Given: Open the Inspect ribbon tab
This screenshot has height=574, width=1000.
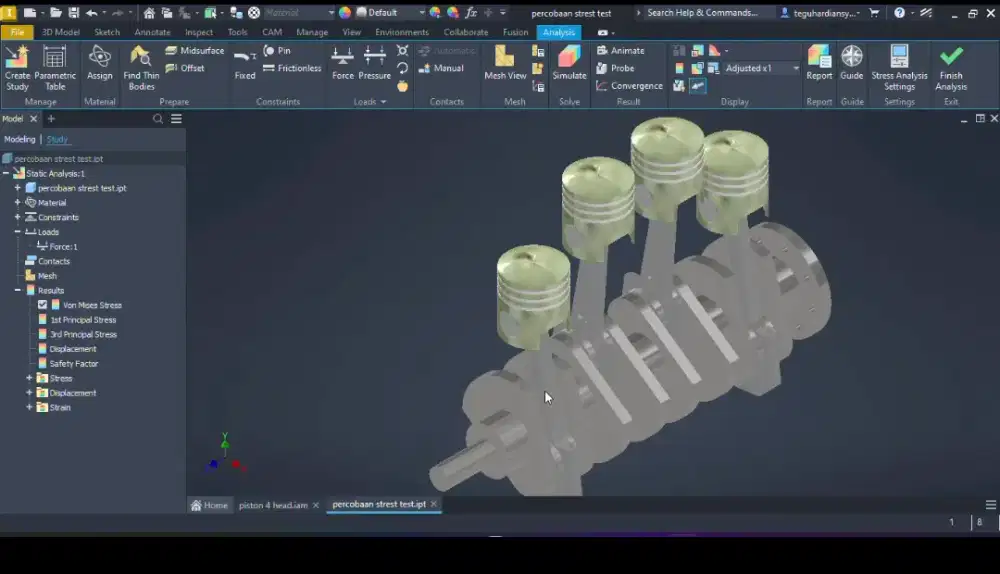Looking at the screenshot, I should point(199,32).
